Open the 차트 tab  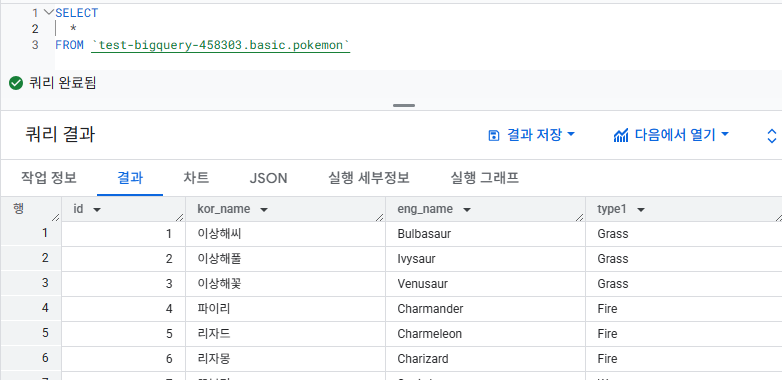point(196,178)
